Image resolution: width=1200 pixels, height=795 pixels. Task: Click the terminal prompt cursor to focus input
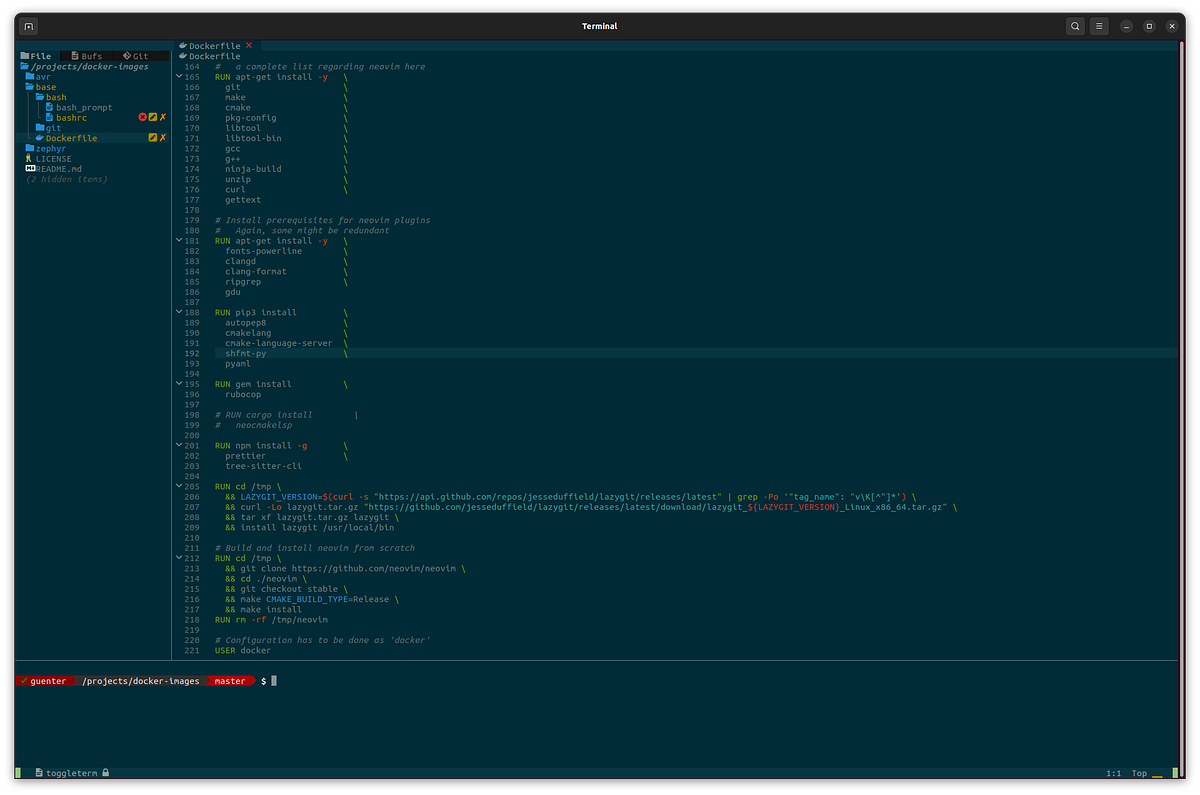coord(274,680)
